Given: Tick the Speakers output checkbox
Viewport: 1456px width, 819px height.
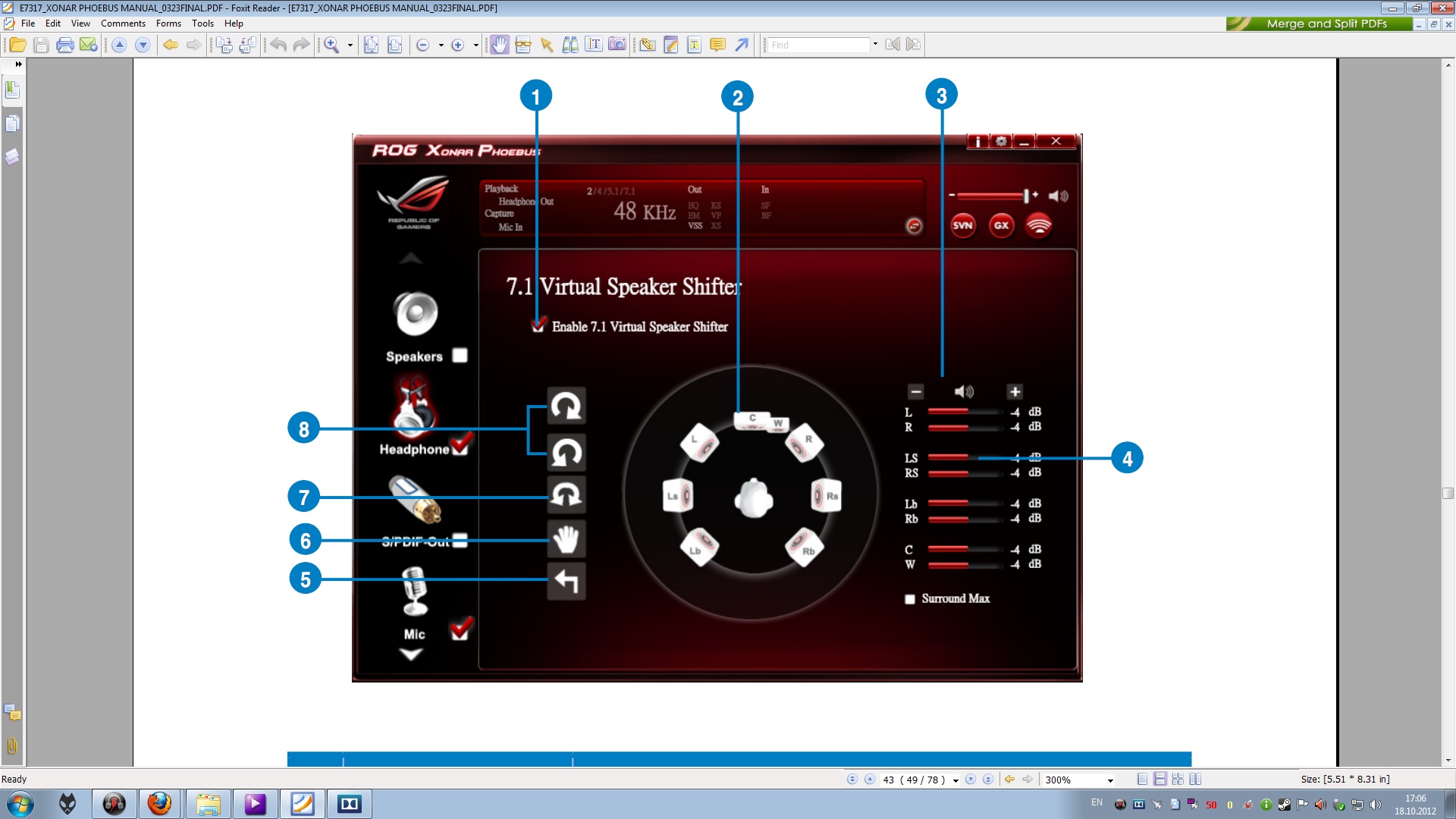Looking at the screenshot, I should click(x=460, y=356).
